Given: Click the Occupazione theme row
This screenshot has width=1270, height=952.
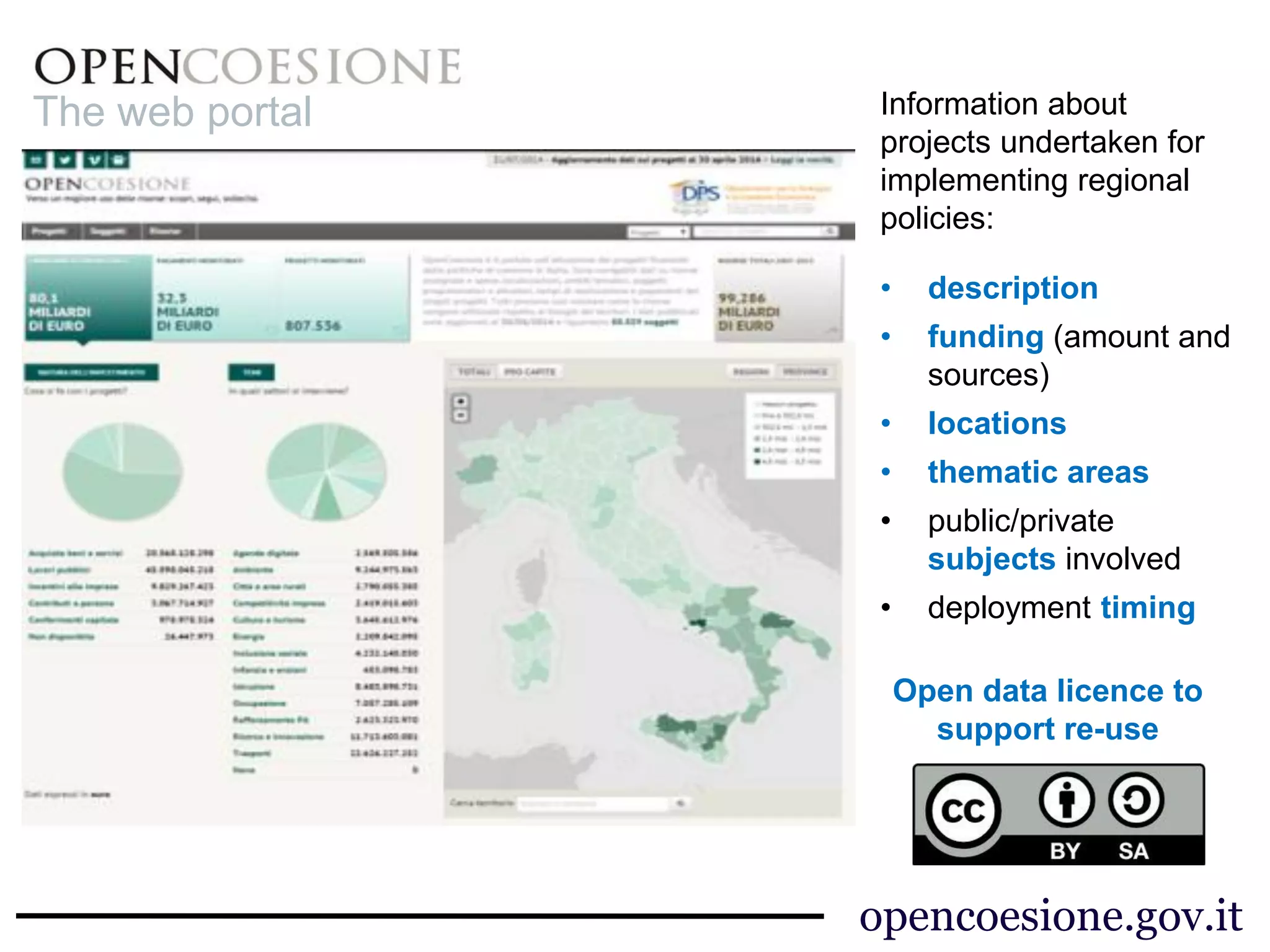Looking at the screenshot, I should pyautogui.click(x=326, y=703).
